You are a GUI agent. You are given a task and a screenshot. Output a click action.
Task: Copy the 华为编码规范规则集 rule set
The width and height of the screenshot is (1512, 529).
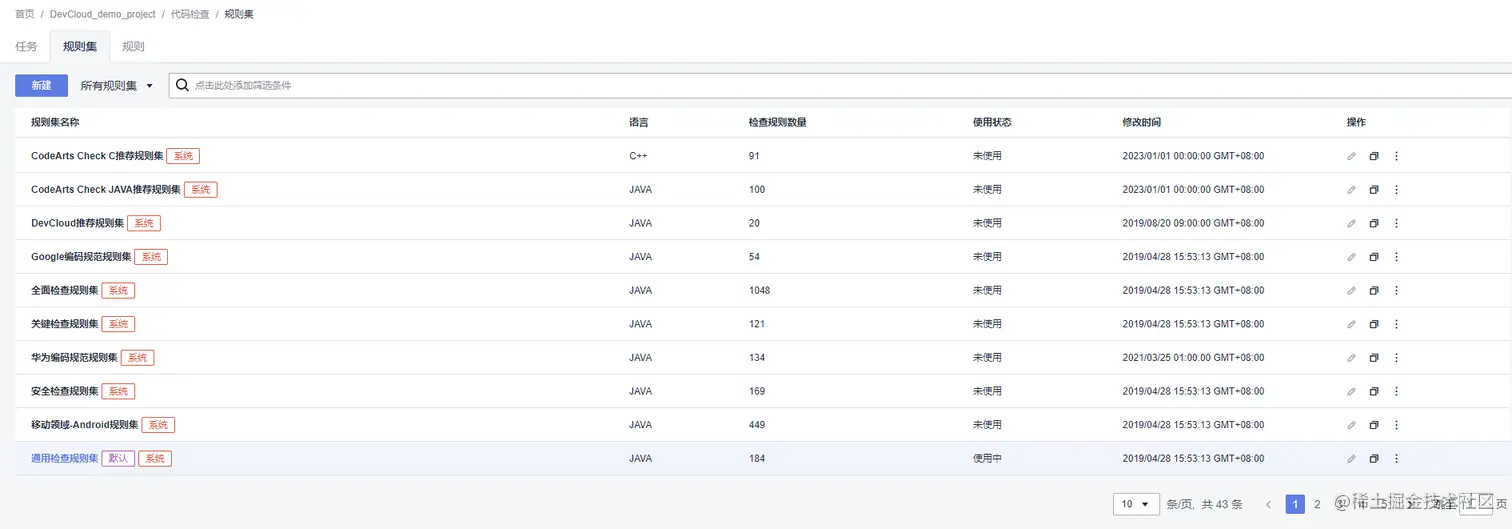point(1374,358)
